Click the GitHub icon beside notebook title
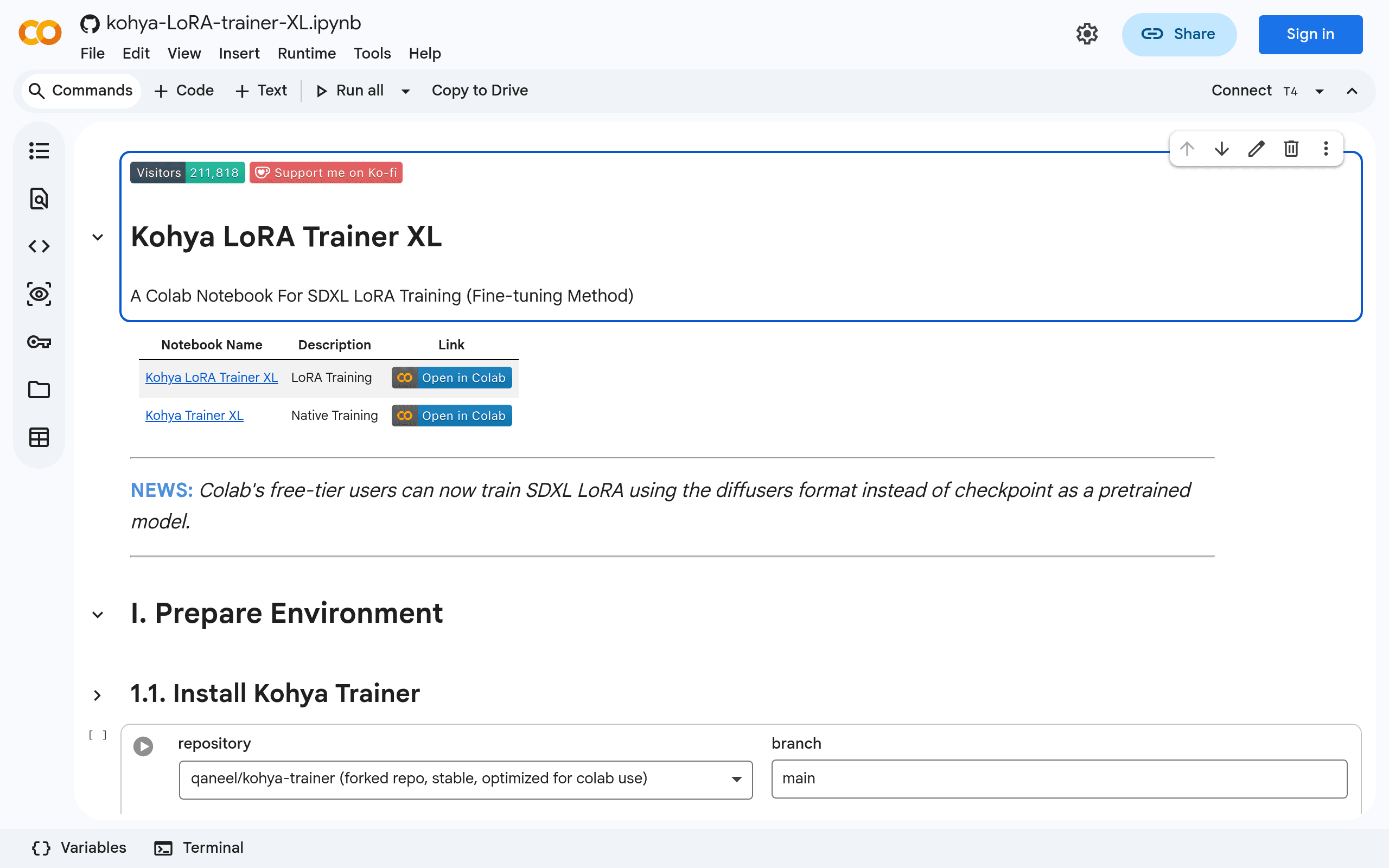This screenshot has width=1389, height=868. [x=90, y=23]
